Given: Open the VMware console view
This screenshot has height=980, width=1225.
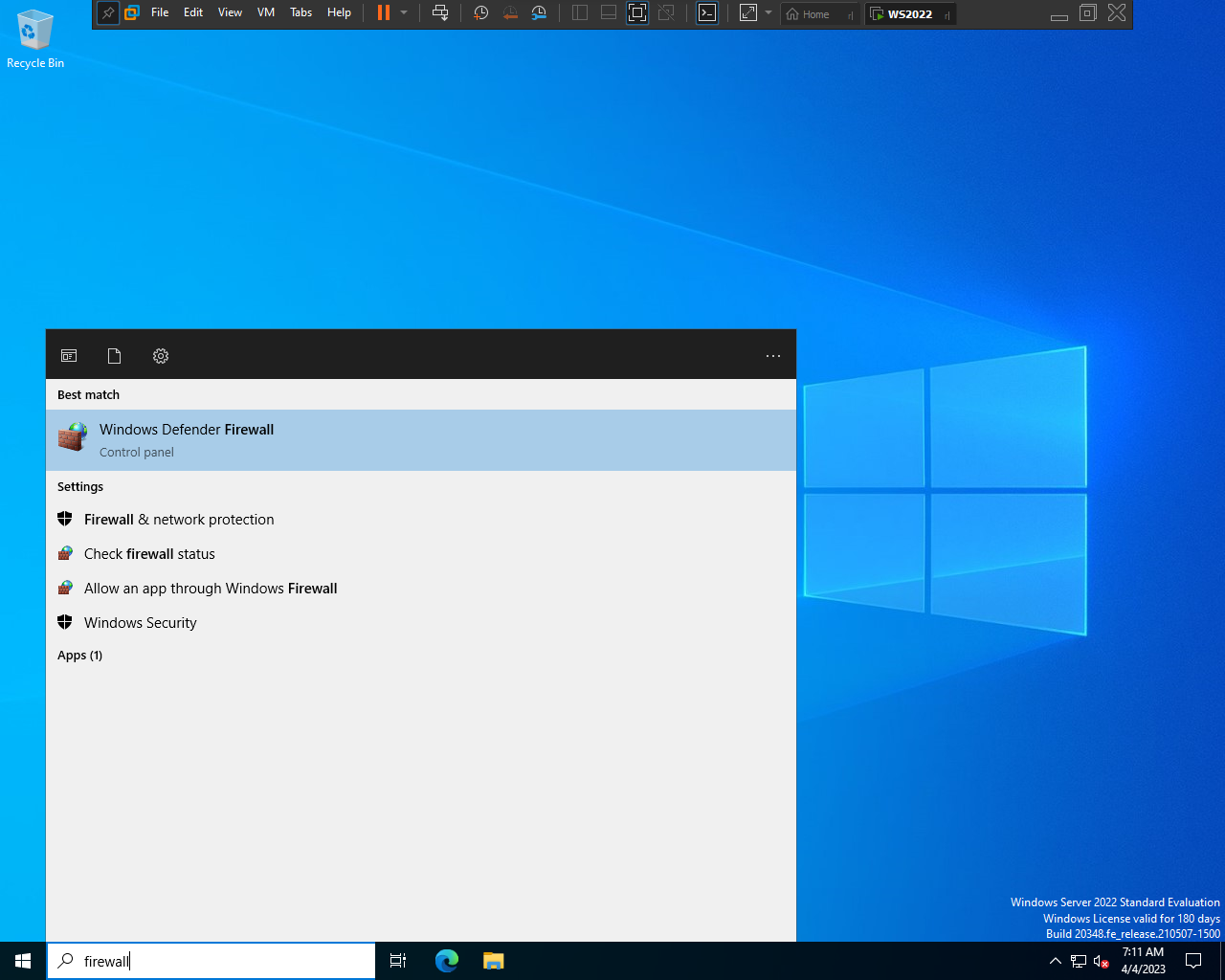Looking at the screenshot, I should pos(707,13).
